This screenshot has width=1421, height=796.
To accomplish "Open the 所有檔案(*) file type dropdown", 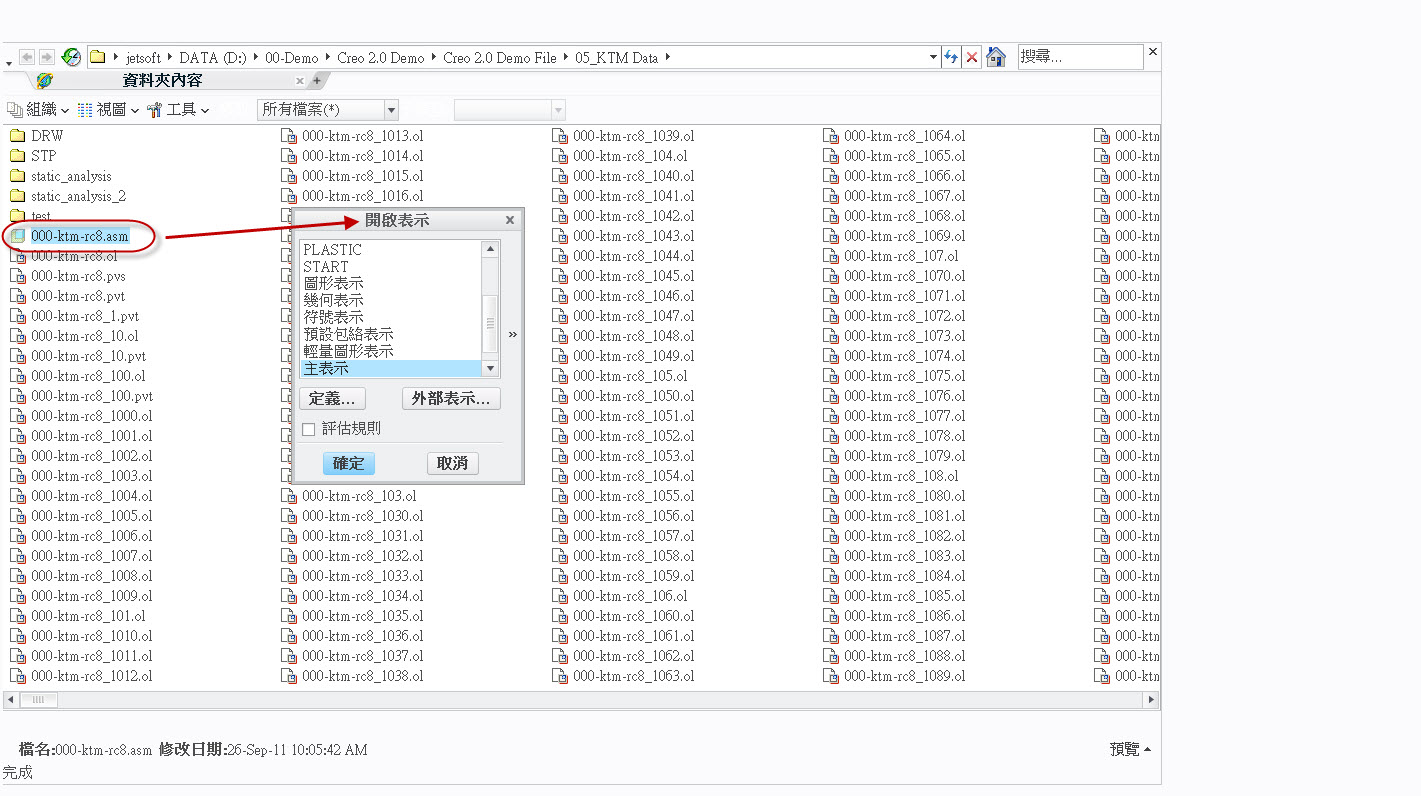I will click(391, 110).
